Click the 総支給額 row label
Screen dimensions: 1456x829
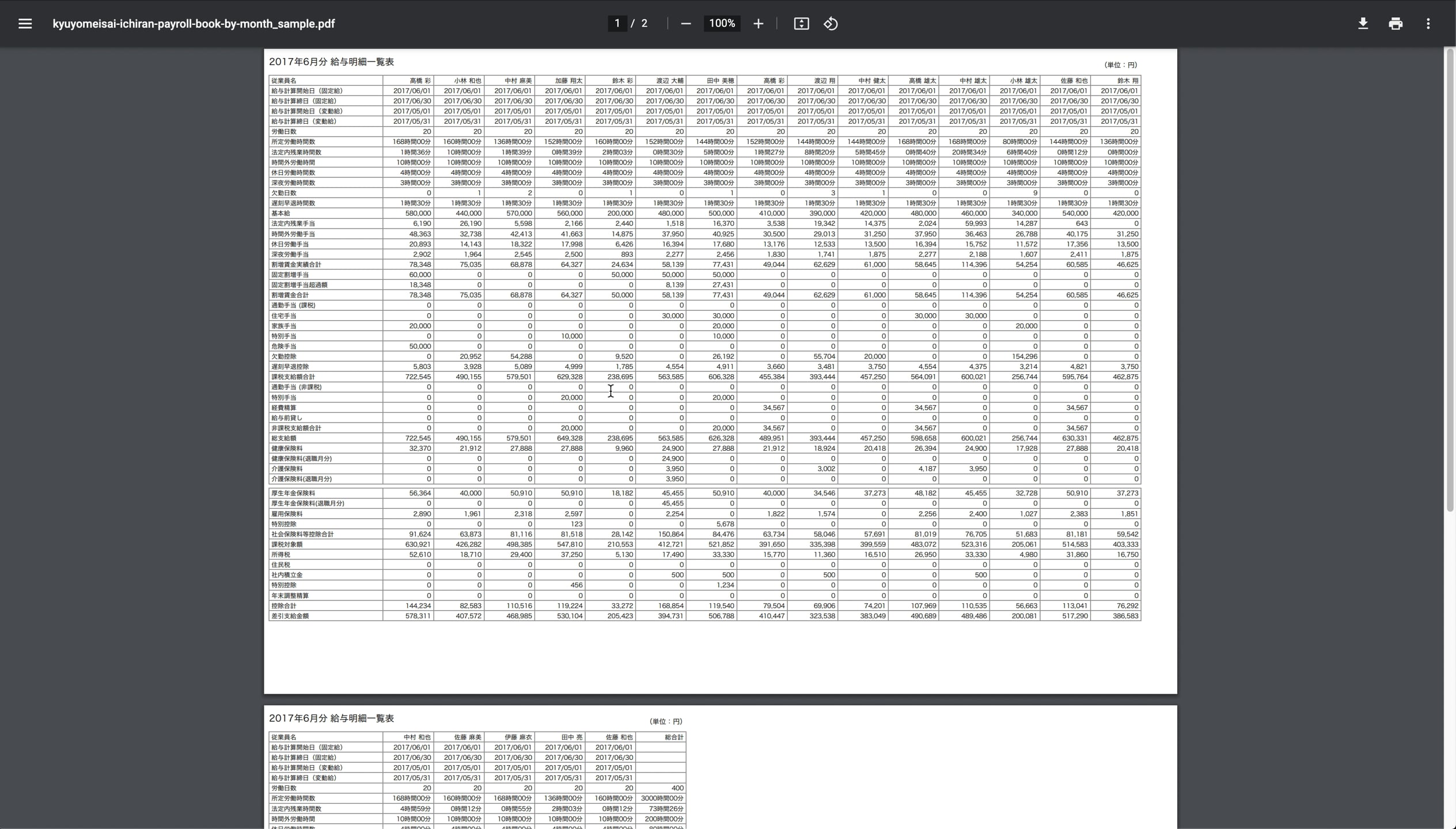(283, 438)
